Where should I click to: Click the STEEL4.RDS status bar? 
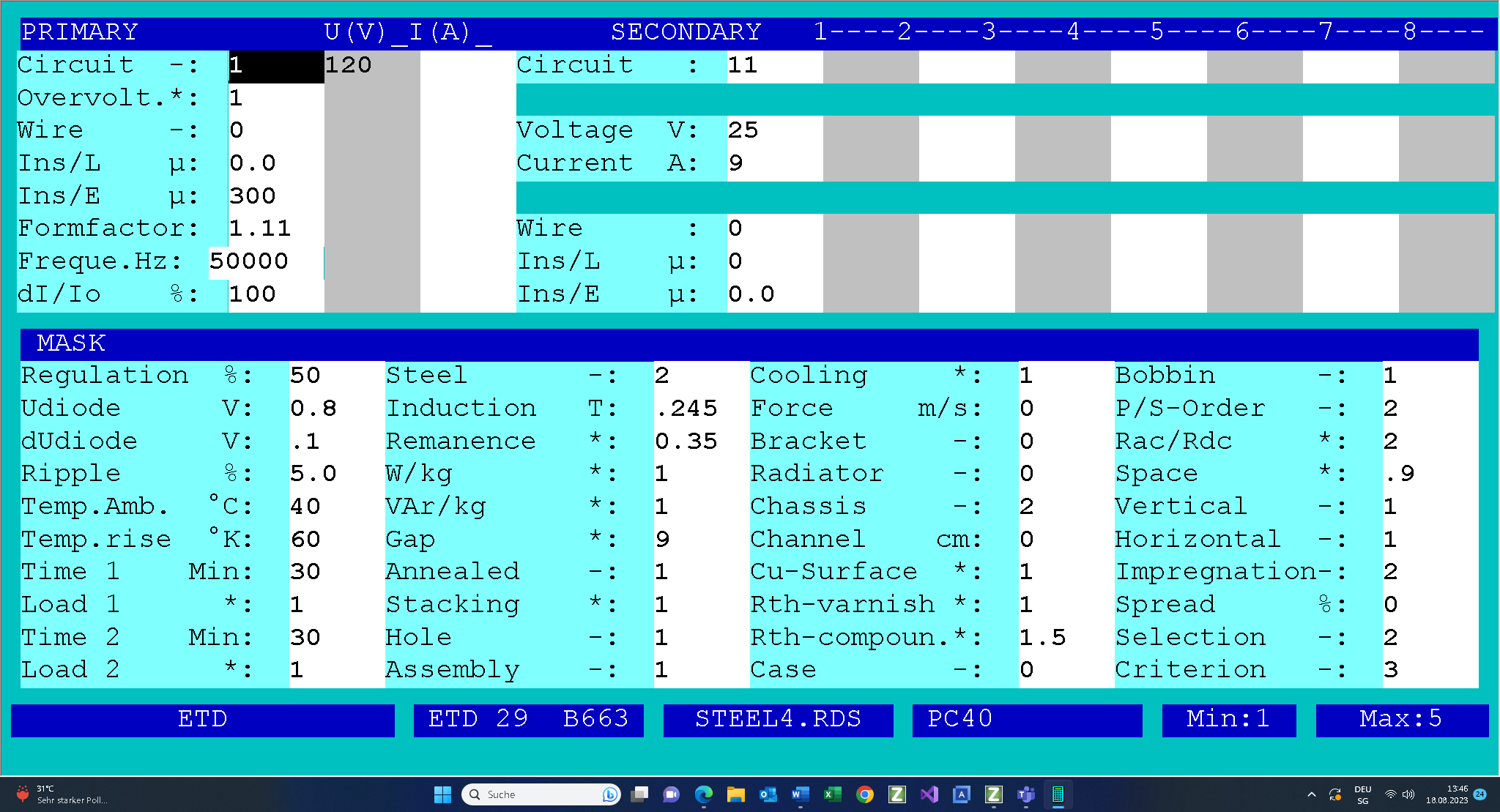[778, 720]
